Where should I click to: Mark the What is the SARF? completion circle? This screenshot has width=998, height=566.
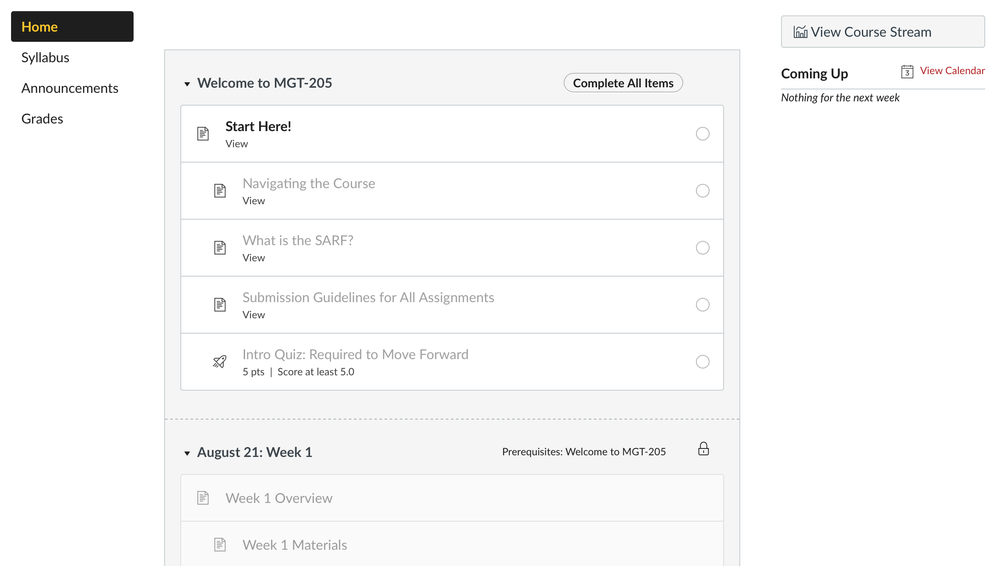[x=703, y=248]
